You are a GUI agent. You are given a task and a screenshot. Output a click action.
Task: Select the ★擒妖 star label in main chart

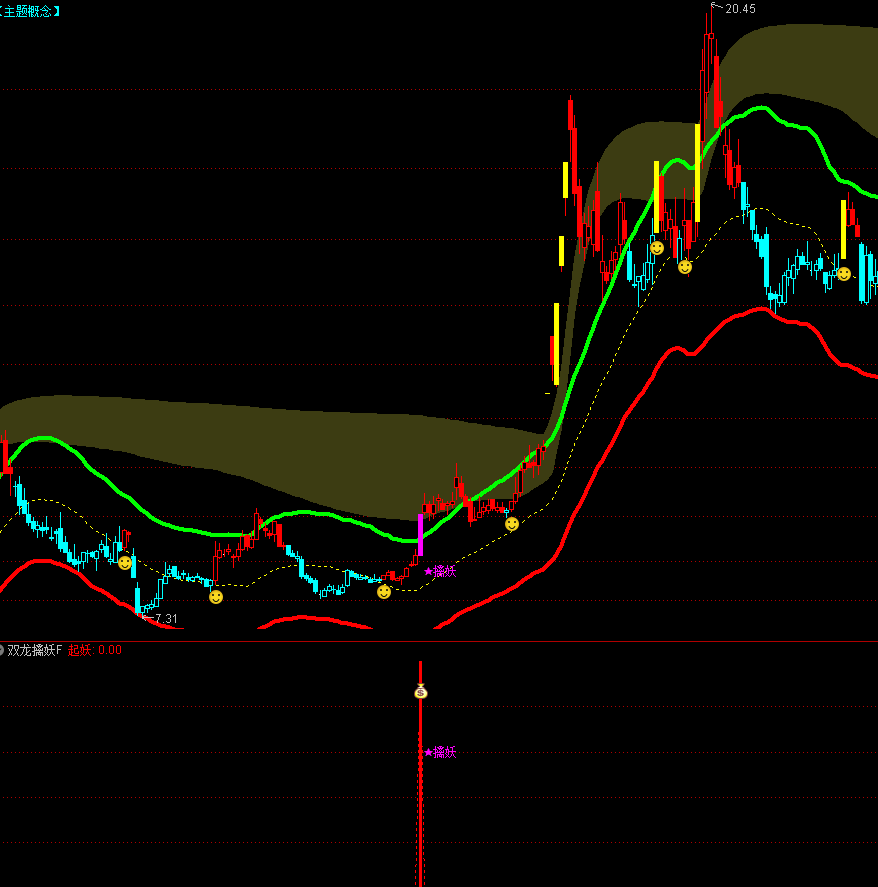440,571
